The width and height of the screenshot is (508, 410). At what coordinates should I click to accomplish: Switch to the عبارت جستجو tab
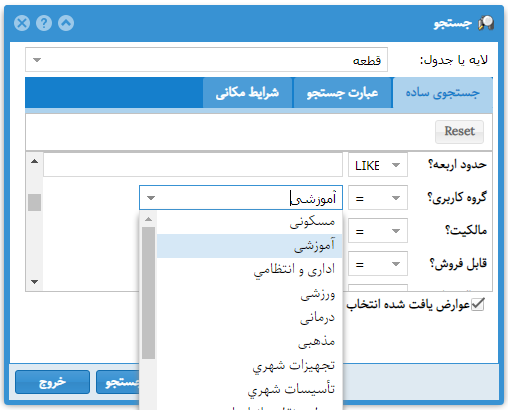coord(342,93)
